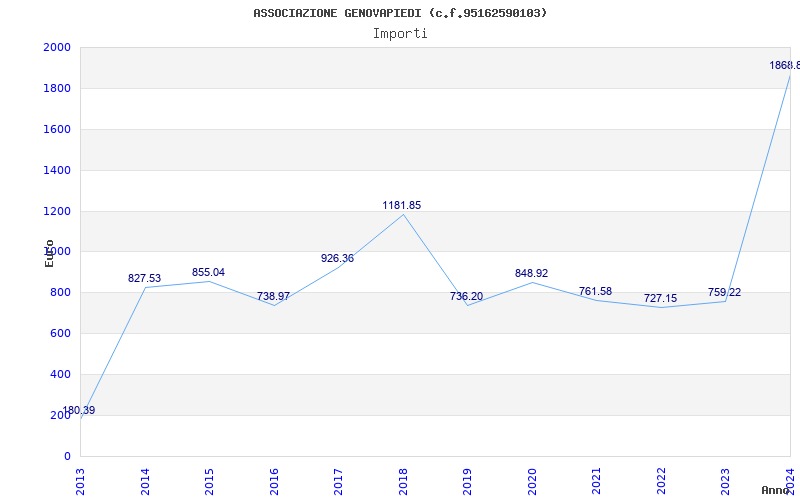
Task: Click the y-axis value 1200
Action: (57, 211)
